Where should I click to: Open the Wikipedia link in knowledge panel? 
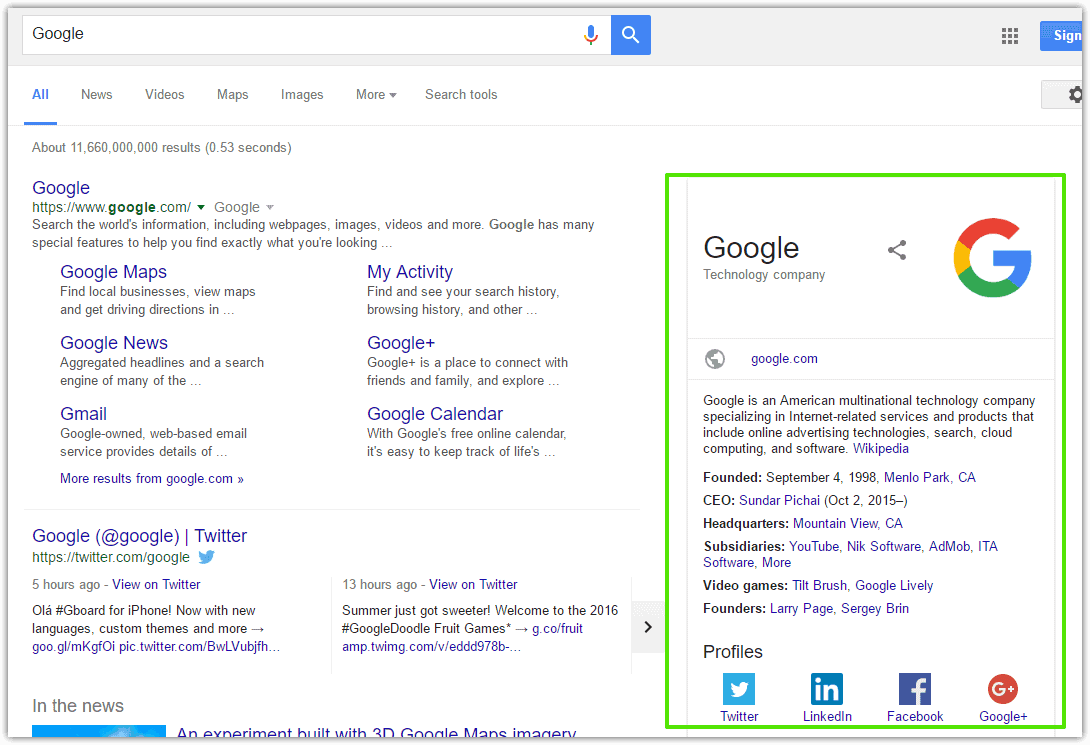click(880, 448)
